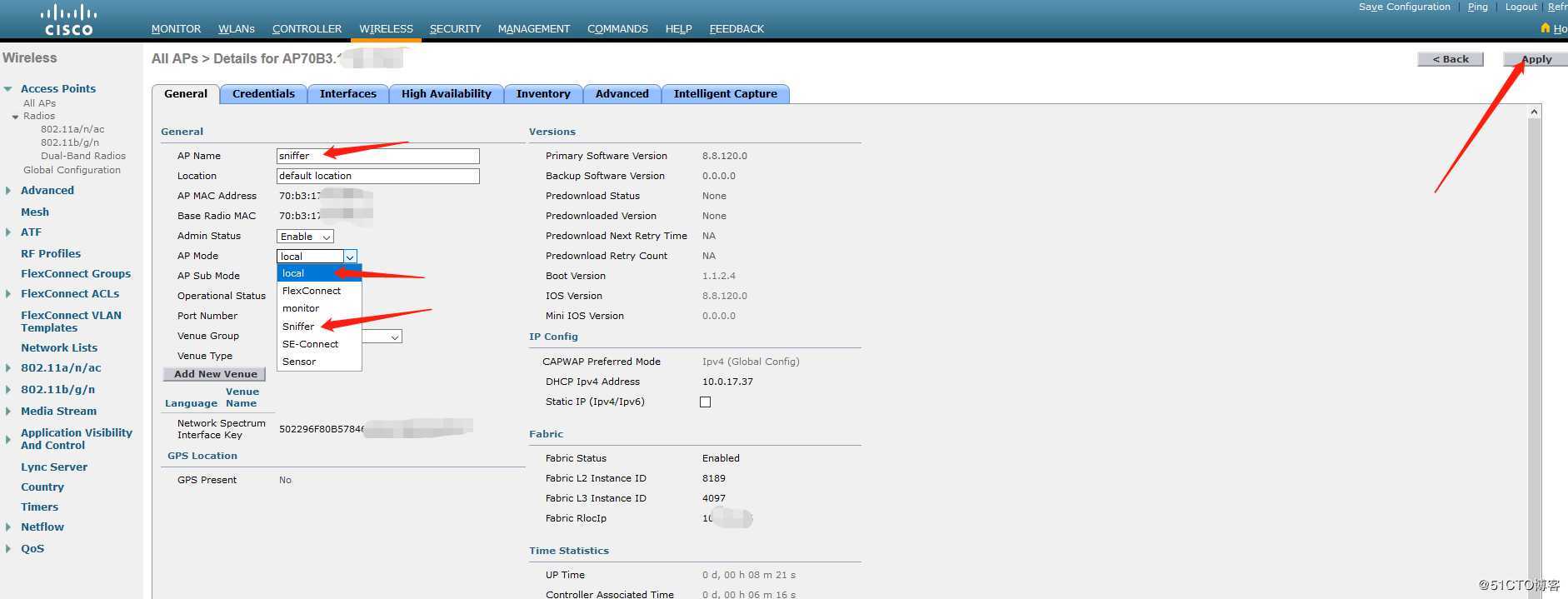
Task: Click the Logout link
Action: pyautogui.click(x=1521, y=7)
